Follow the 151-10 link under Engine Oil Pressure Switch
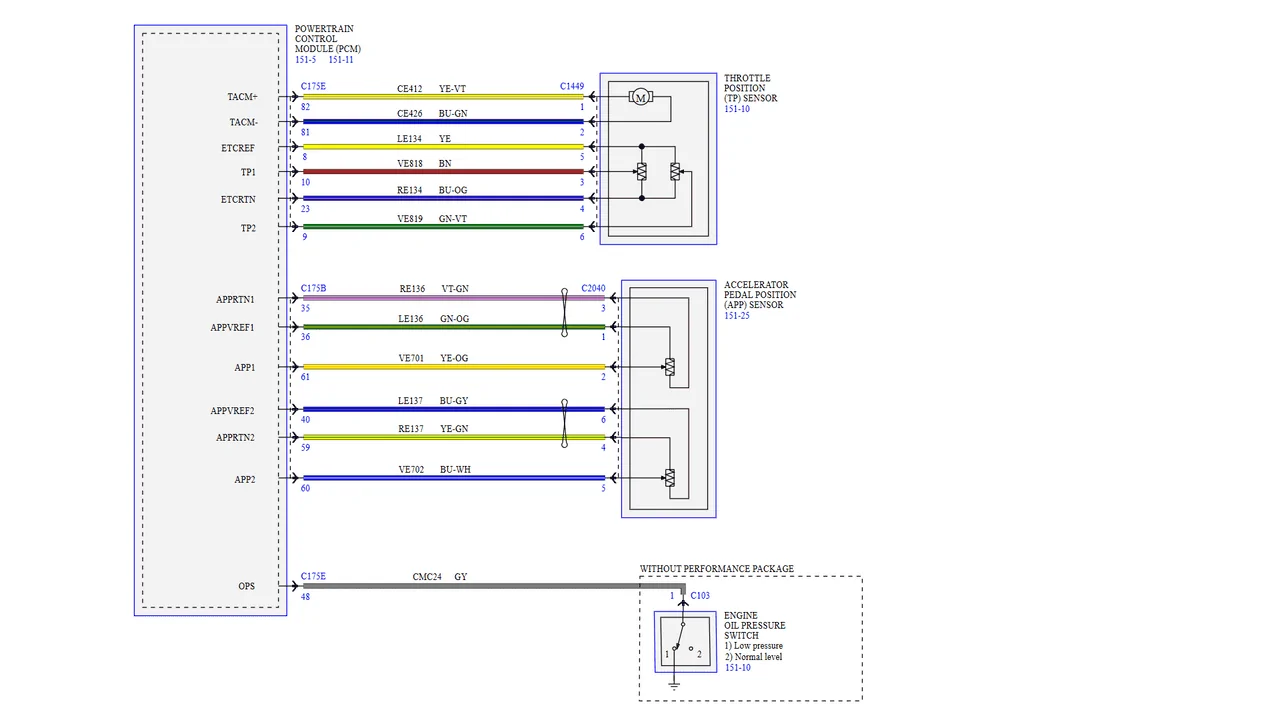Viewport: 1280px width, 720px height. [x=737, y=668]
